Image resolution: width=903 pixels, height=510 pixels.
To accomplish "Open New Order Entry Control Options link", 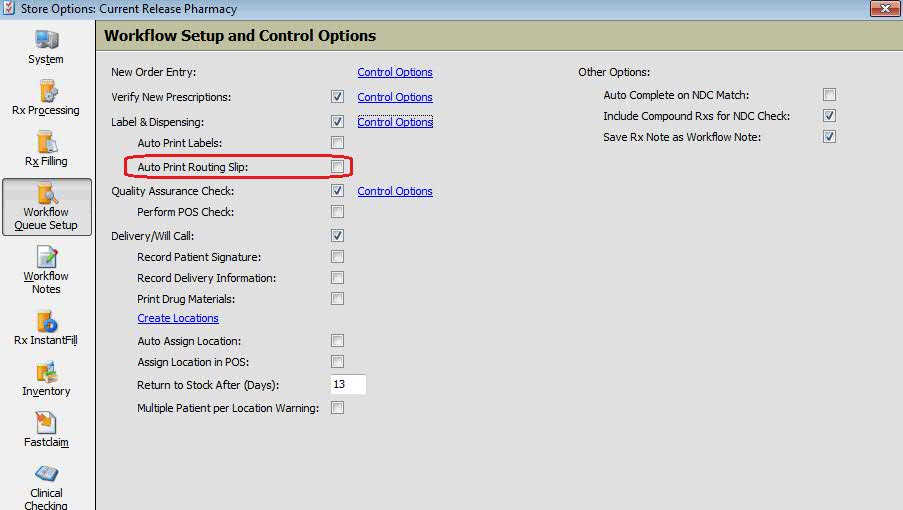I will pyautogui.click(x=395, y=72).
